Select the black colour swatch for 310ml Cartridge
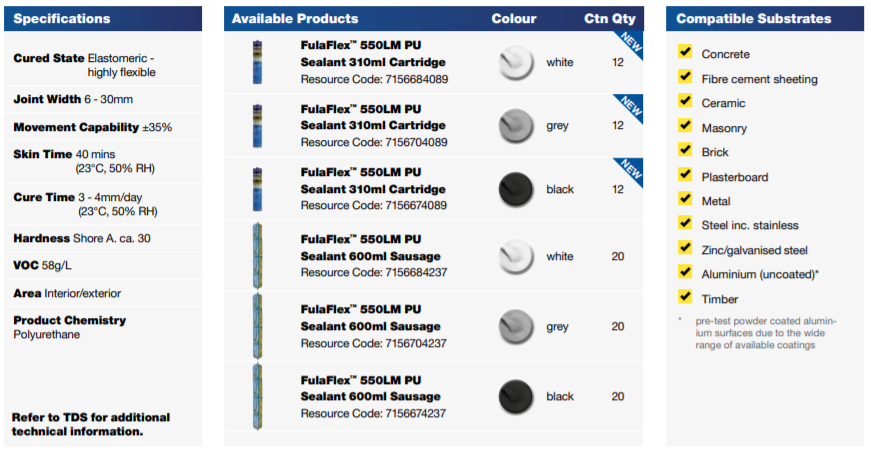Screen dimensions: 871x454 [x=516, y=189]
